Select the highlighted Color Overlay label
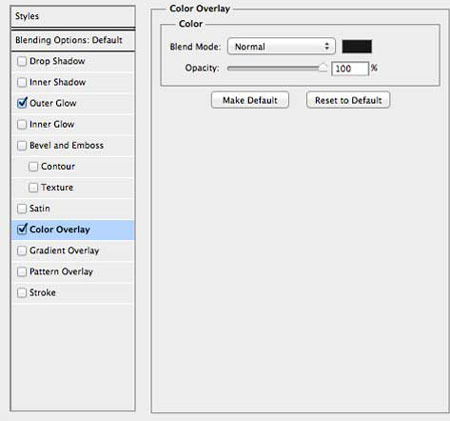 click(x=60, y=229)
